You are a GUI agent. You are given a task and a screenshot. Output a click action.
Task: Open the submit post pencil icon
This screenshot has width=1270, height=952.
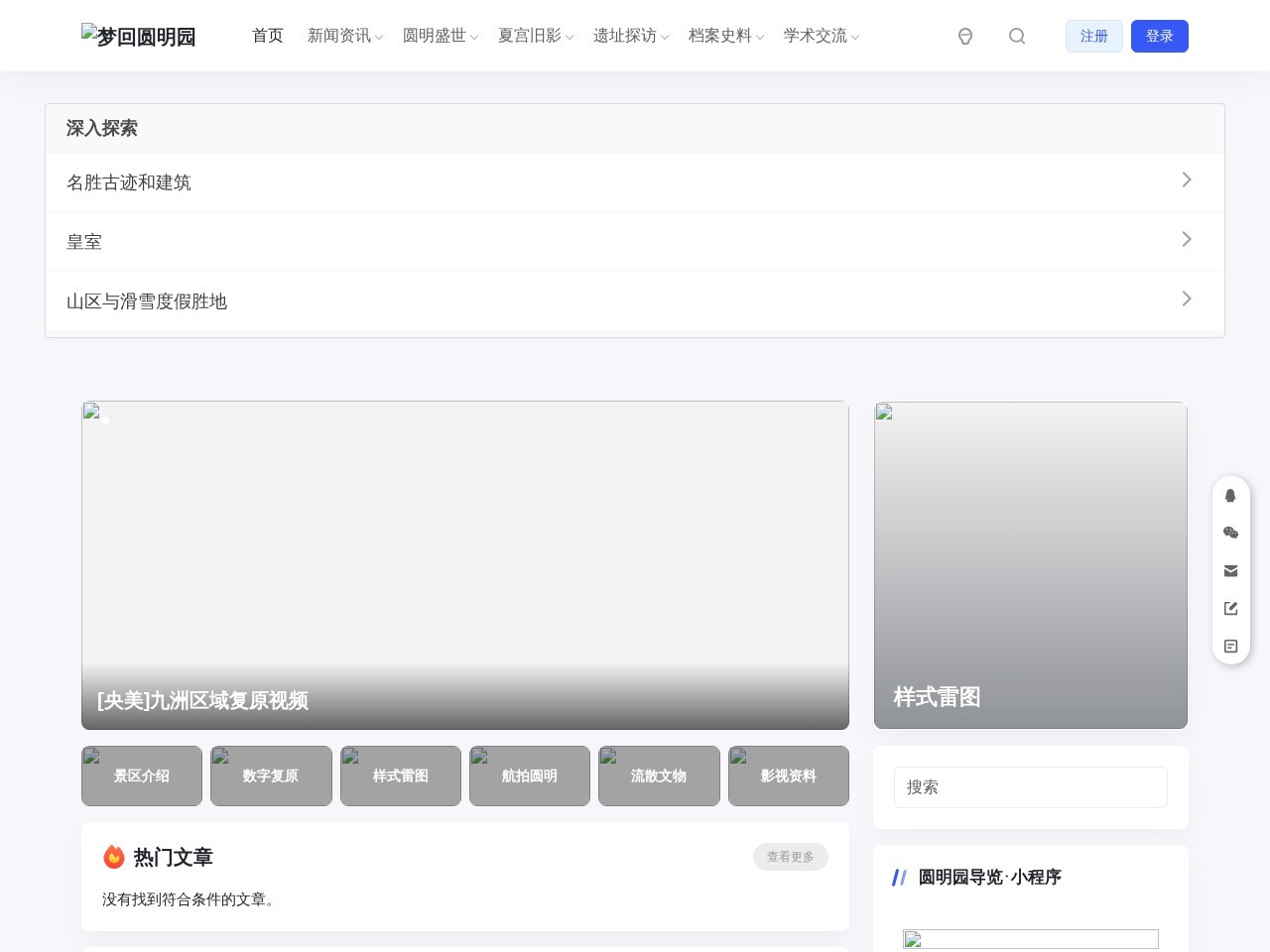(1231, 608)
